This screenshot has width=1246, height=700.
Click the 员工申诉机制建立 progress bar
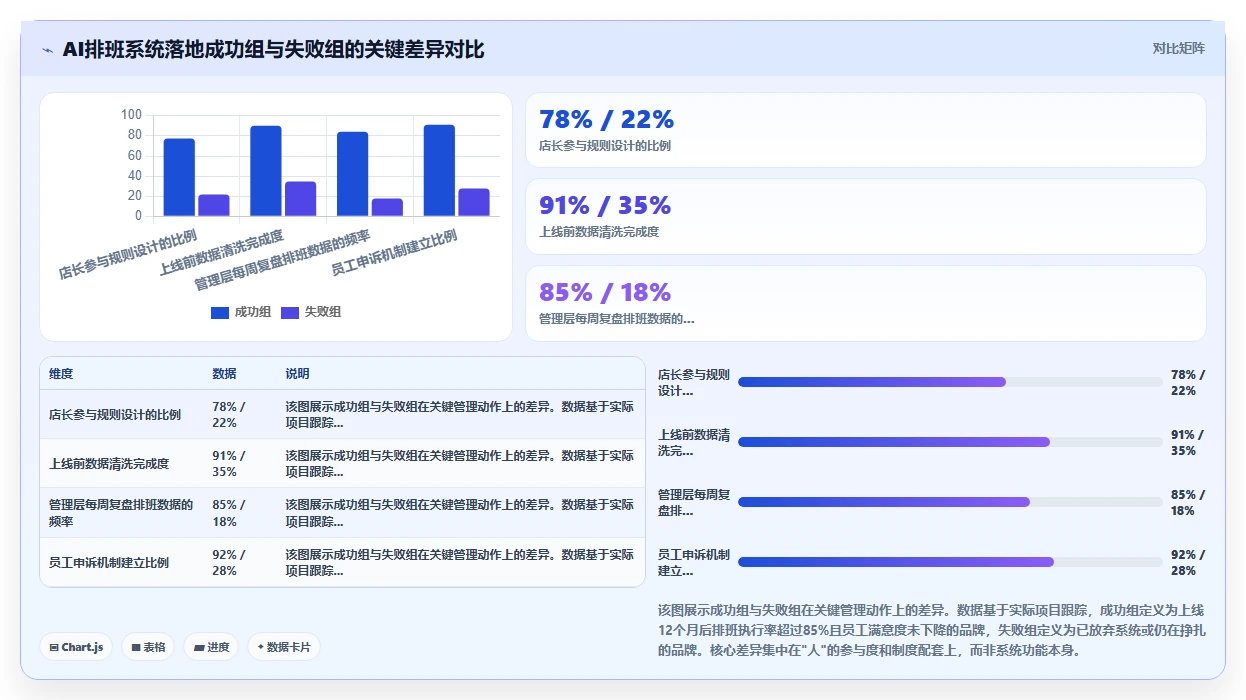coord(950,562)
